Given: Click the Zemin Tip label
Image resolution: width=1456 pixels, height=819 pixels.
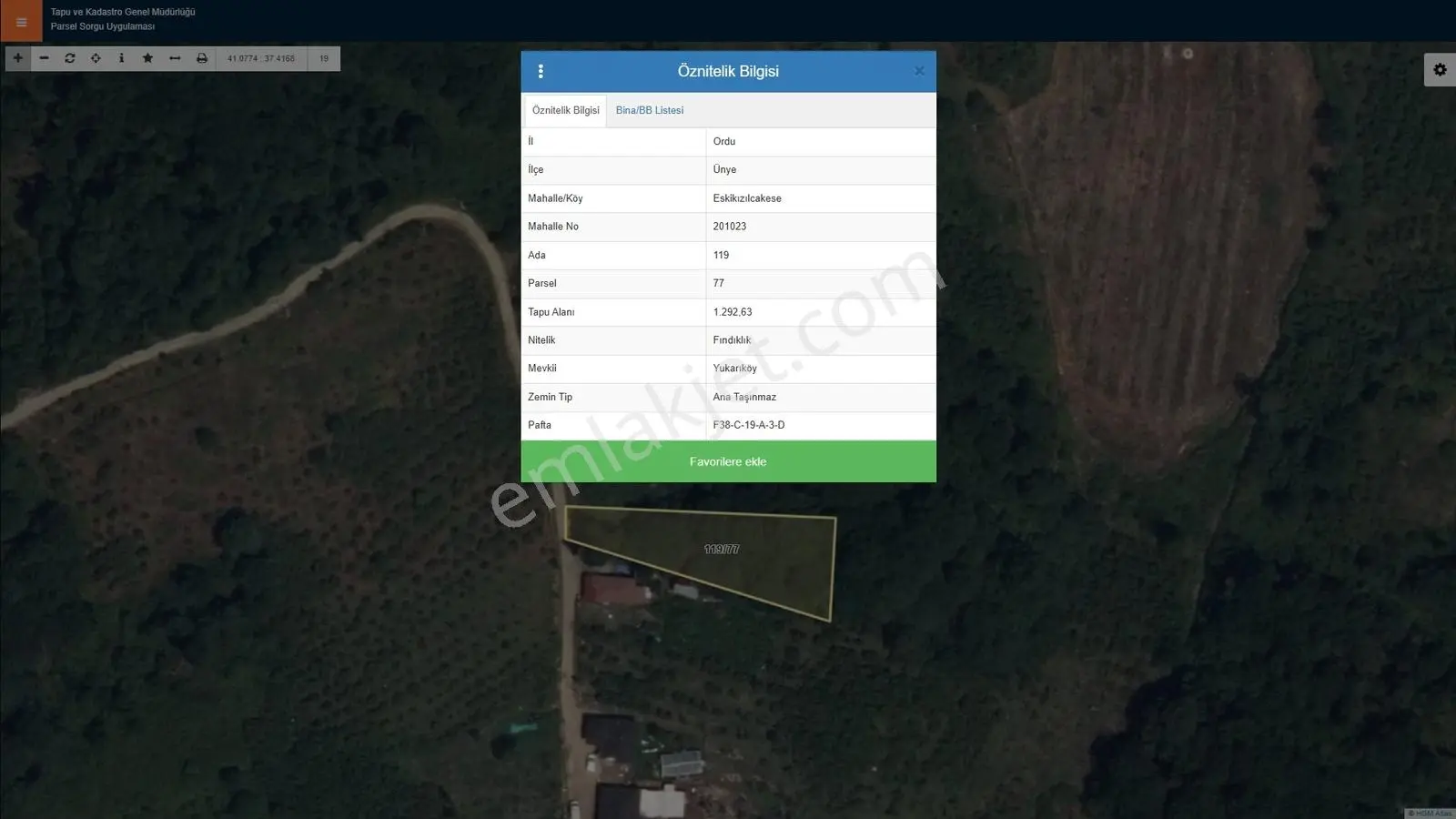Looking at the screenshot, I should pyautogui.click(x=550, y=397).
